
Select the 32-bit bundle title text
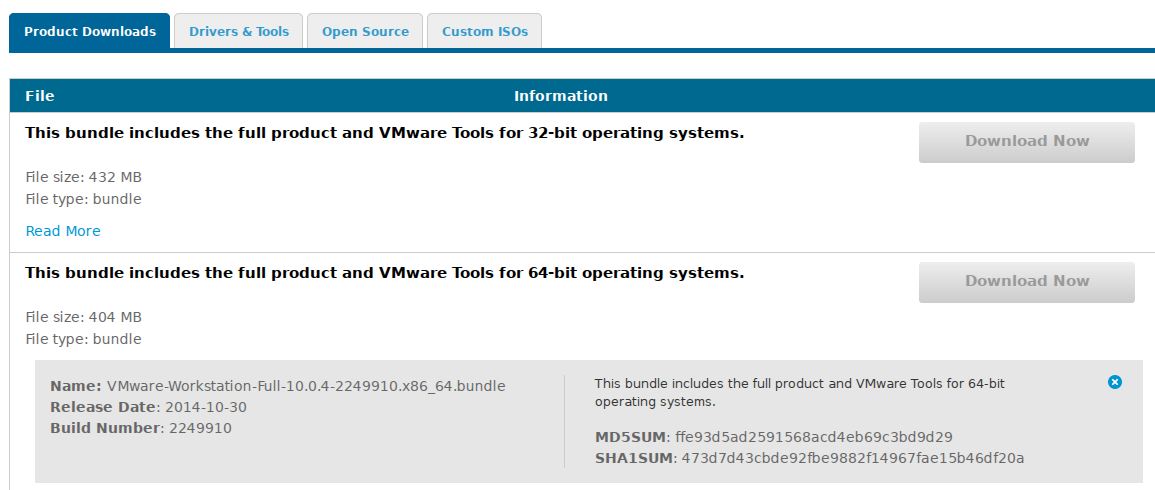[385, 133]
